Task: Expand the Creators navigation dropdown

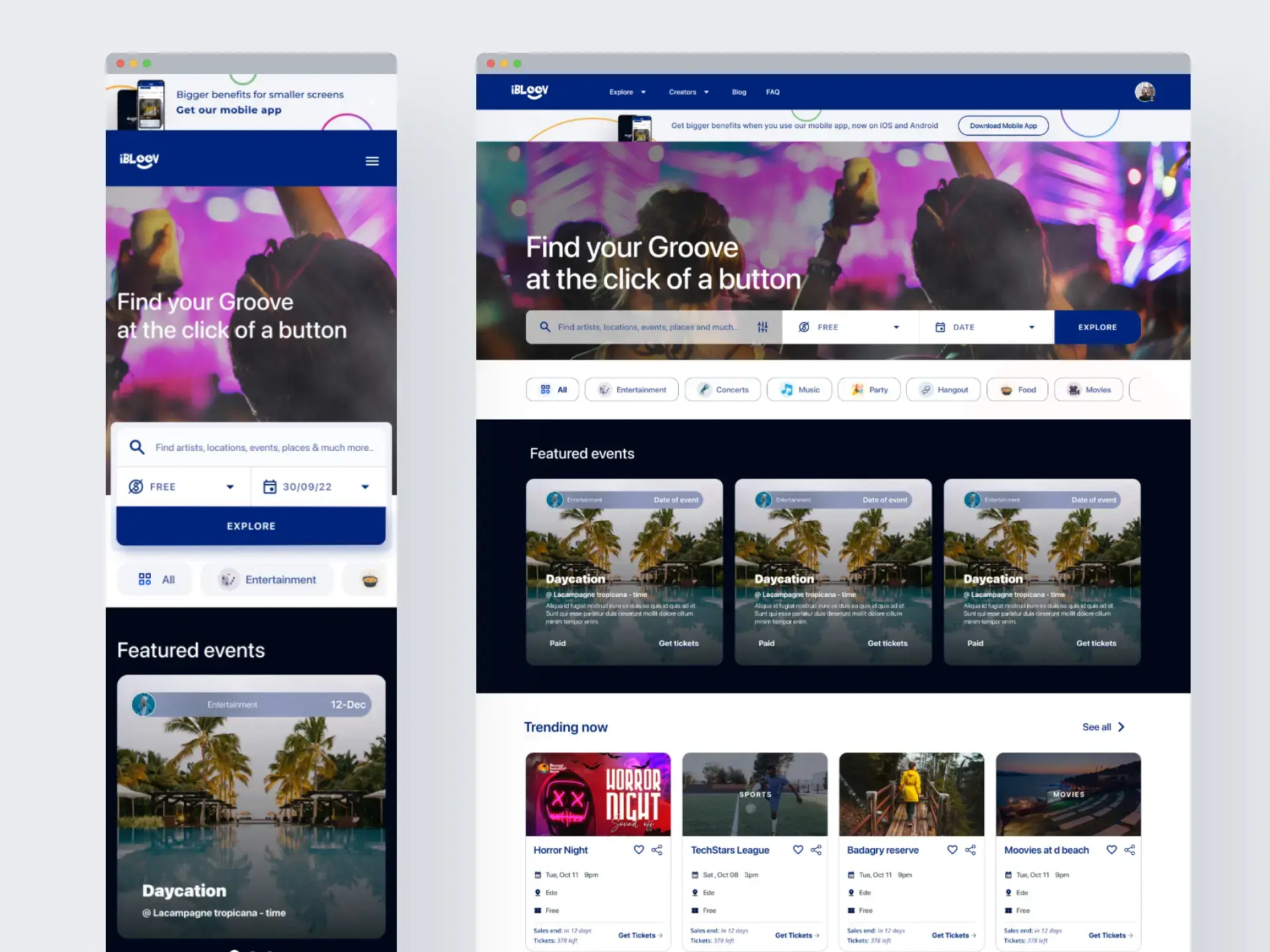Action: pyautogui.click(x=689, y=92)
